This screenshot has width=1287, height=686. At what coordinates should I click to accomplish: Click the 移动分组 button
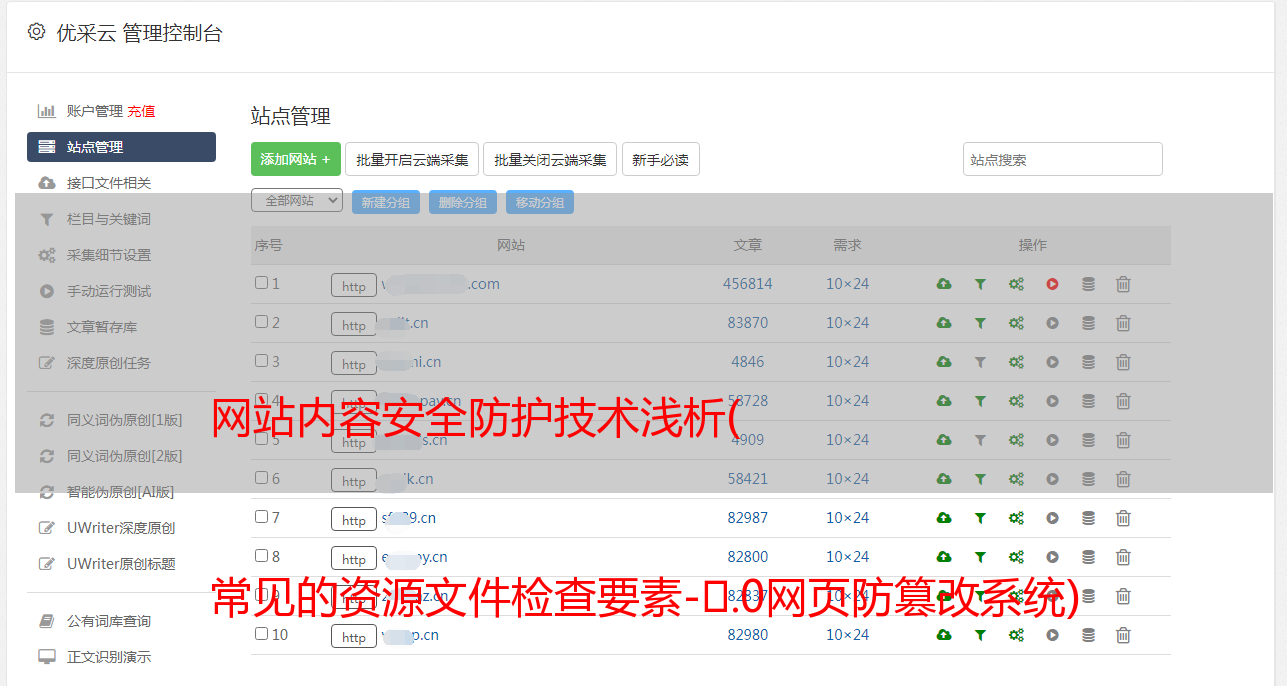pos(540,202)
